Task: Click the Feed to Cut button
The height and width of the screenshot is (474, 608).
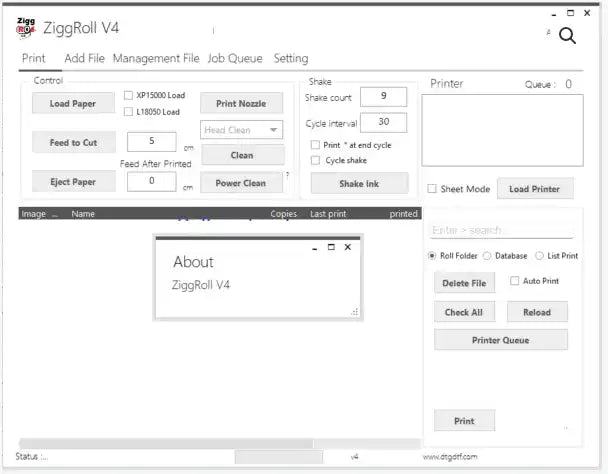Action: coord(73,142)
